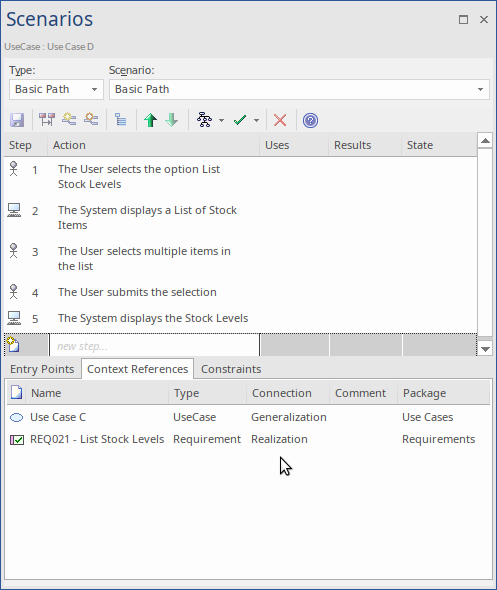The width and height of the screenshot is (497, 590).
Task: Click the Package column header
Action: coord(444,393)
